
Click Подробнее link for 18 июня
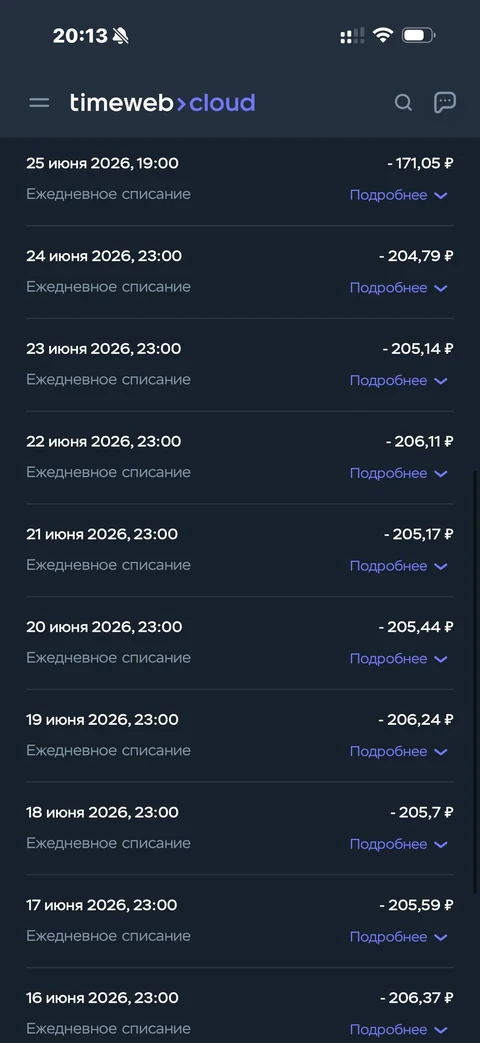tap(399, 844)
